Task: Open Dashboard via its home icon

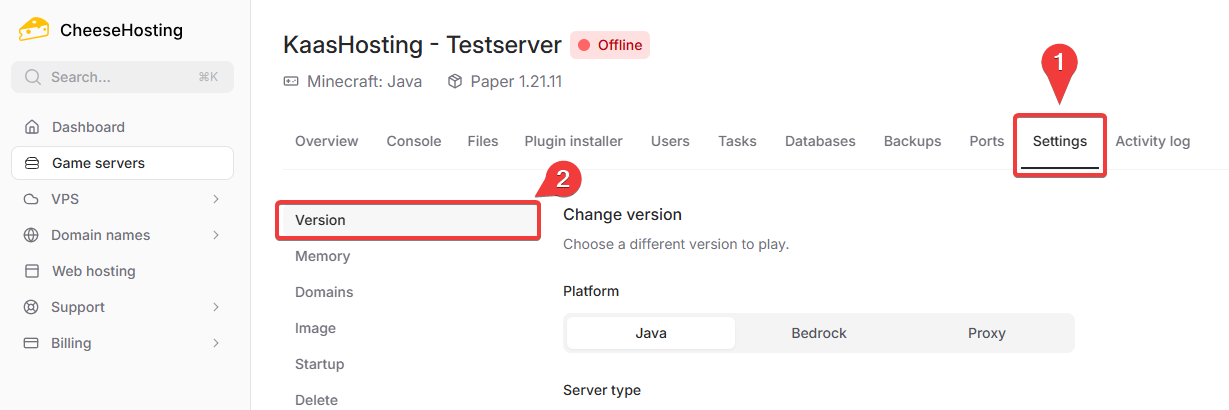Action: point(33,127)
